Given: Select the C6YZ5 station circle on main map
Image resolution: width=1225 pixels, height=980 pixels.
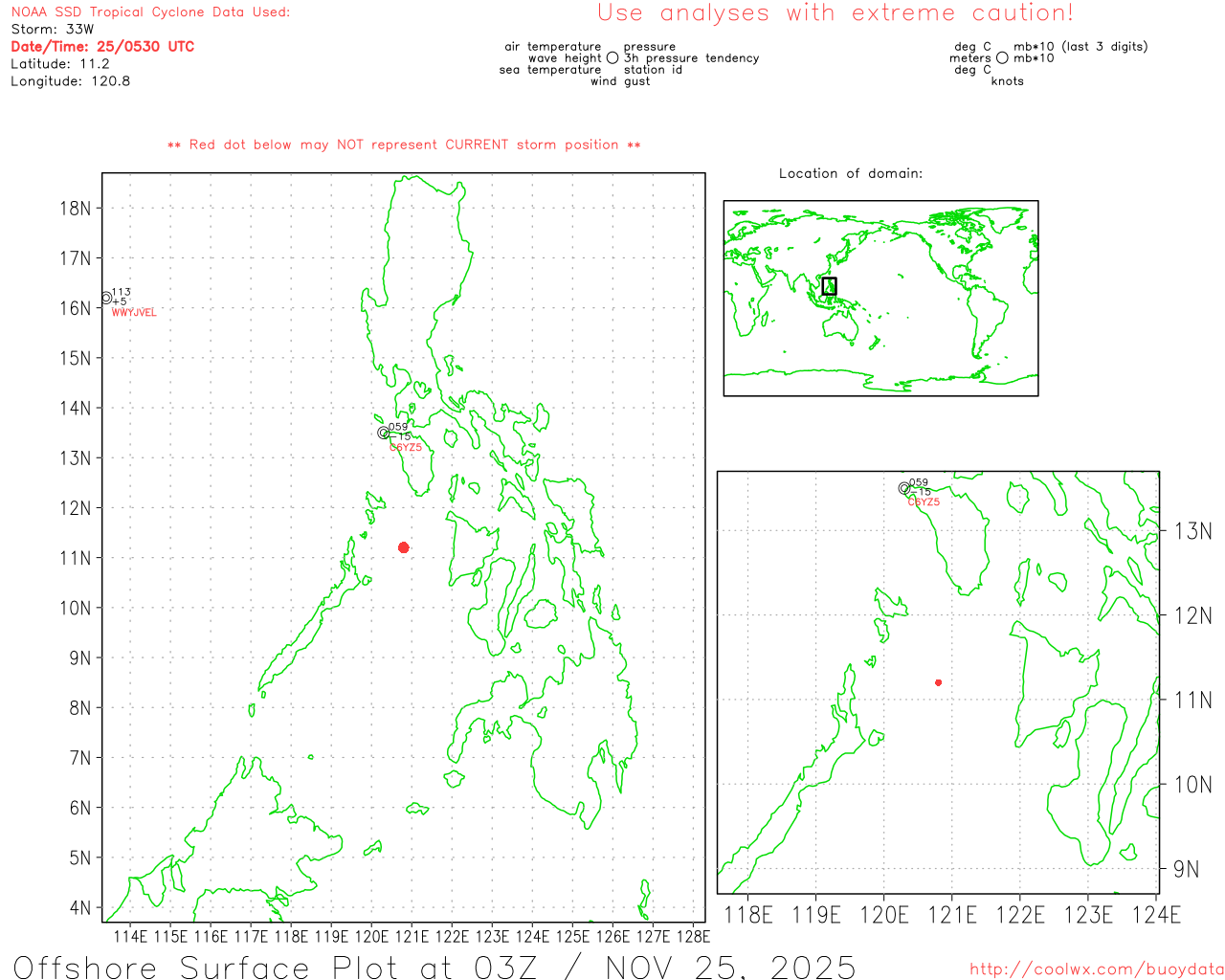Looking at the screenshot, I should 384,433.
